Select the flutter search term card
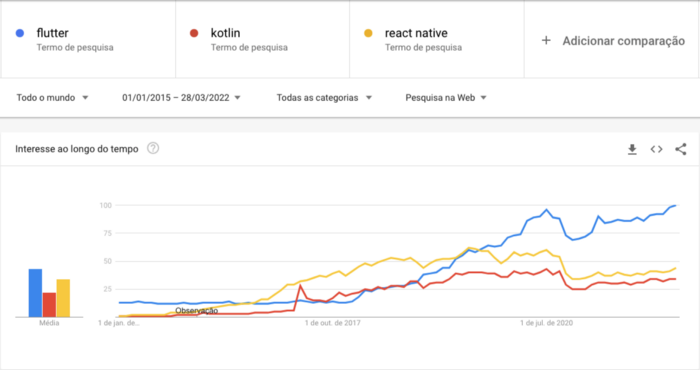This screenshot has height=370, width=700. (88, 39)
